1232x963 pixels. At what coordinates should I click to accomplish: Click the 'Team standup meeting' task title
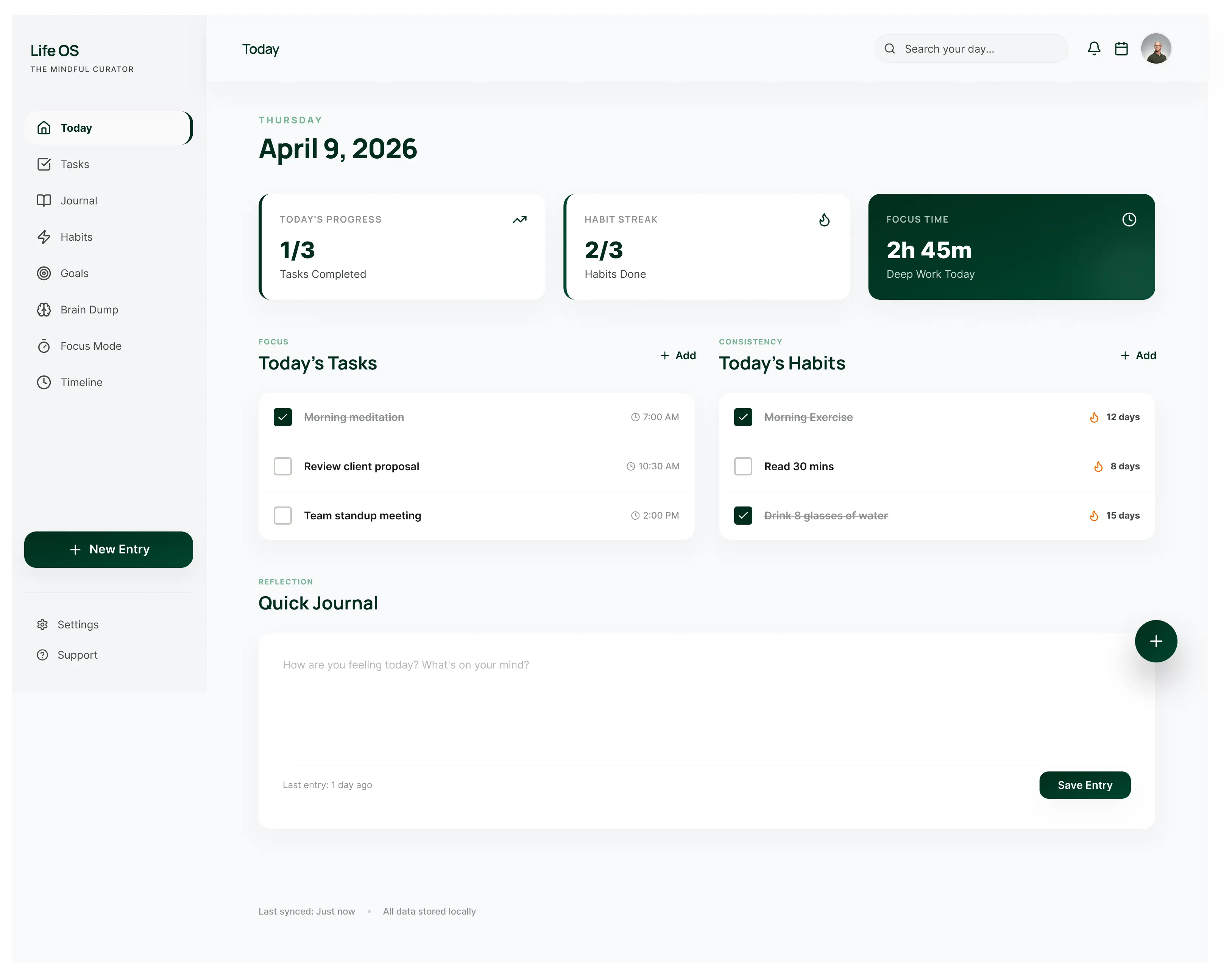363,516
